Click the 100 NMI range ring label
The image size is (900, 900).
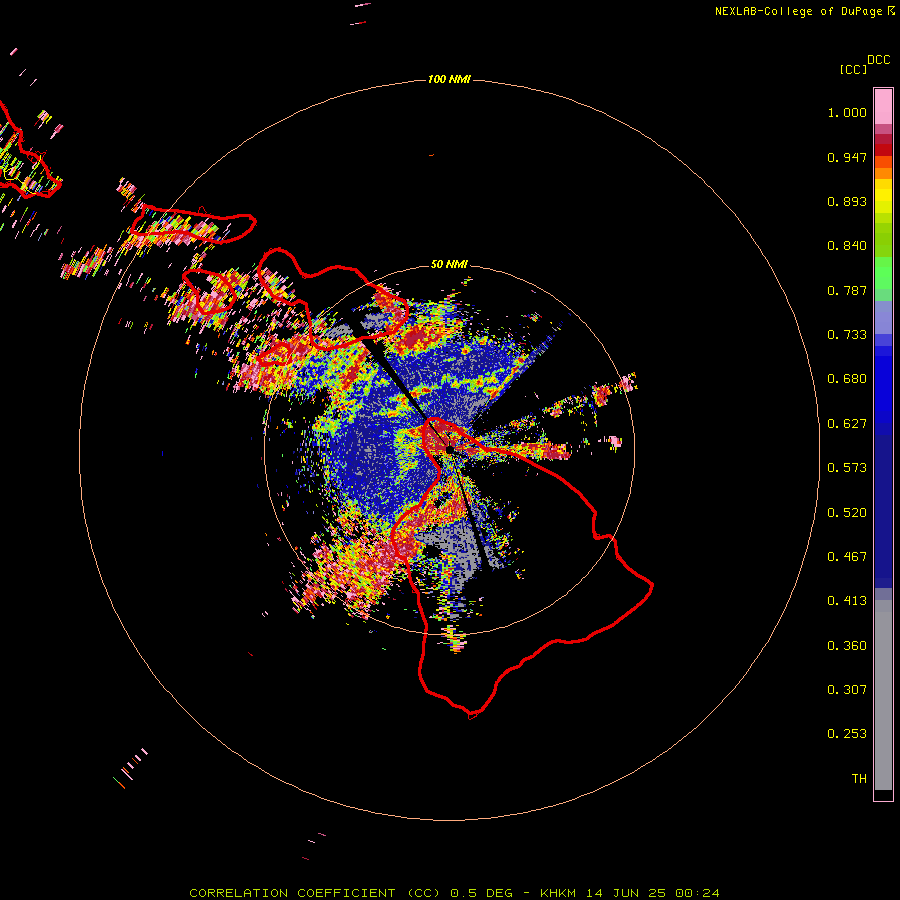point(449,79)
